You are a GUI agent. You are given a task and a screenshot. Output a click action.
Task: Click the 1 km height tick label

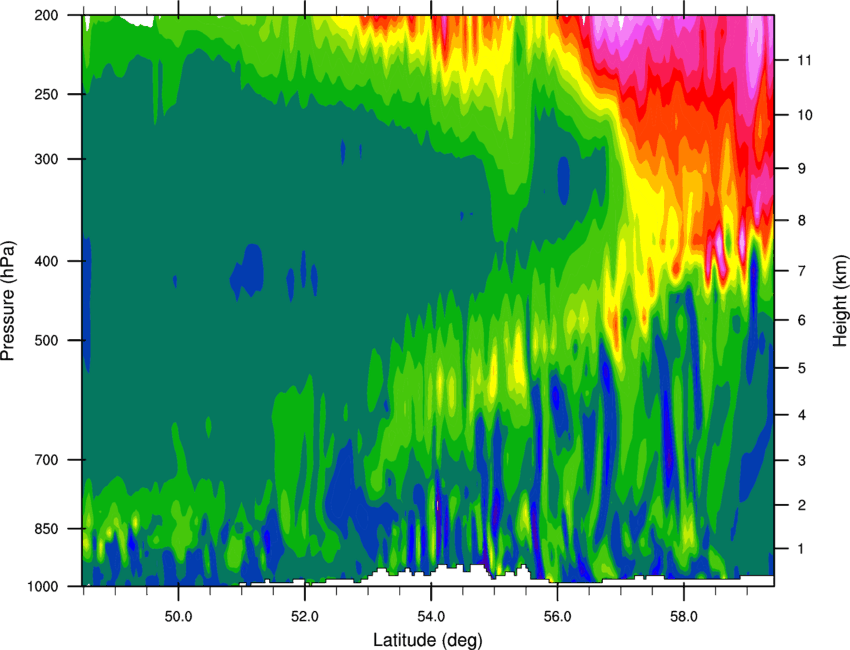(x=802, y=549)
